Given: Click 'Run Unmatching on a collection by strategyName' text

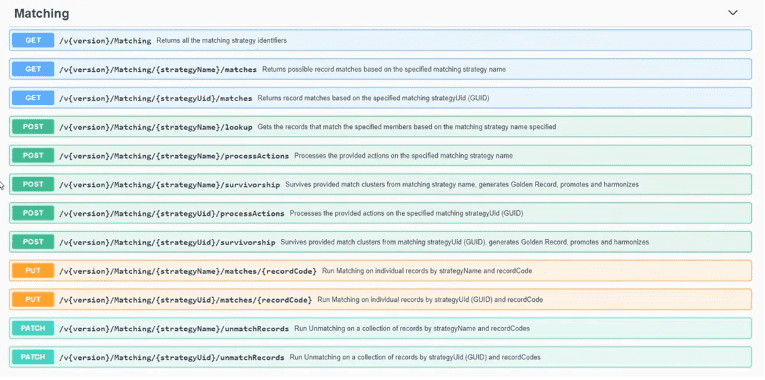Looking at the screenshot, I should (x=412, y=329).
